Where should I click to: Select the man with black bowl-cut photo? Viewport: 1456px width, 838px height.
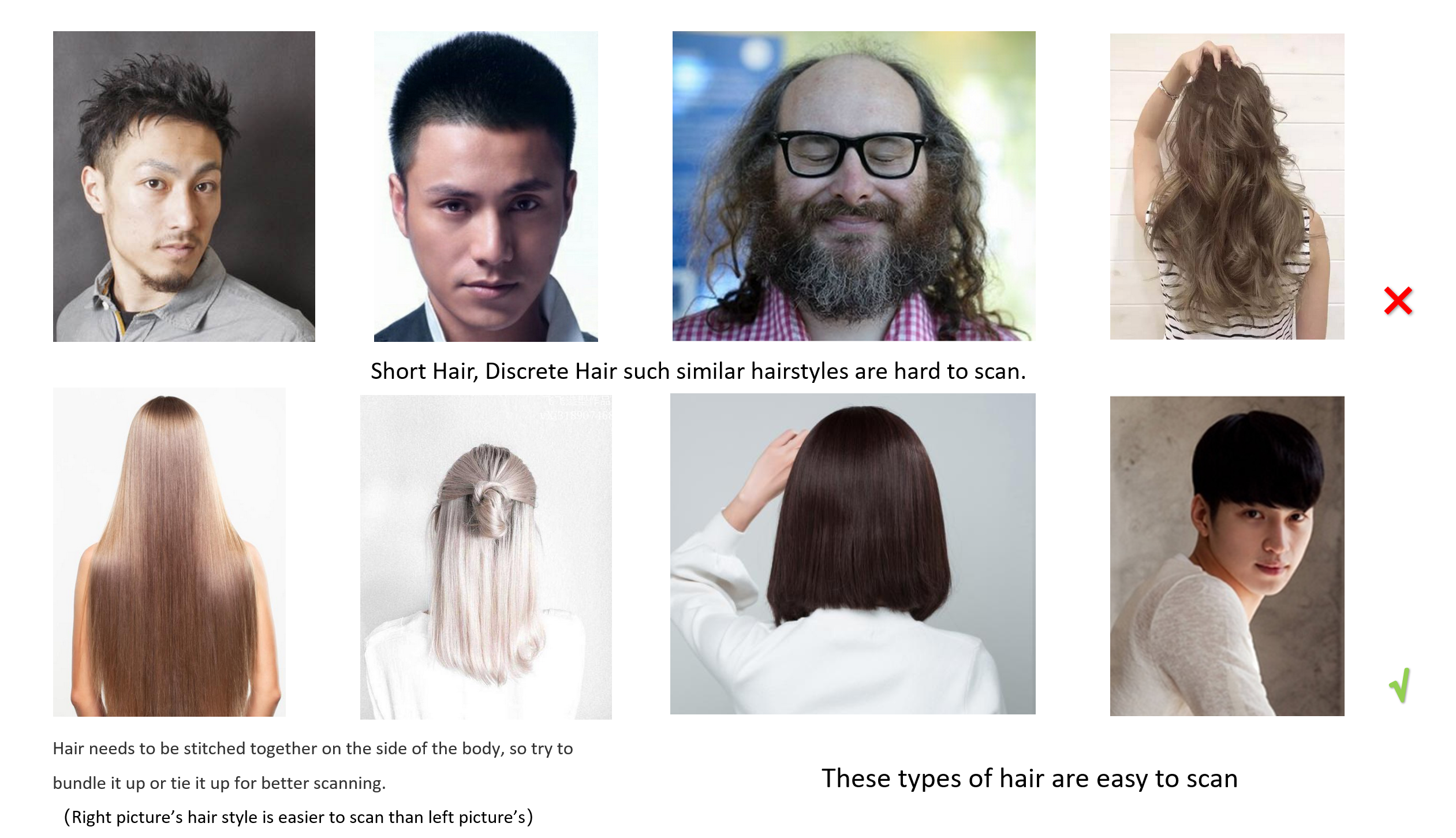point(1227,556)
